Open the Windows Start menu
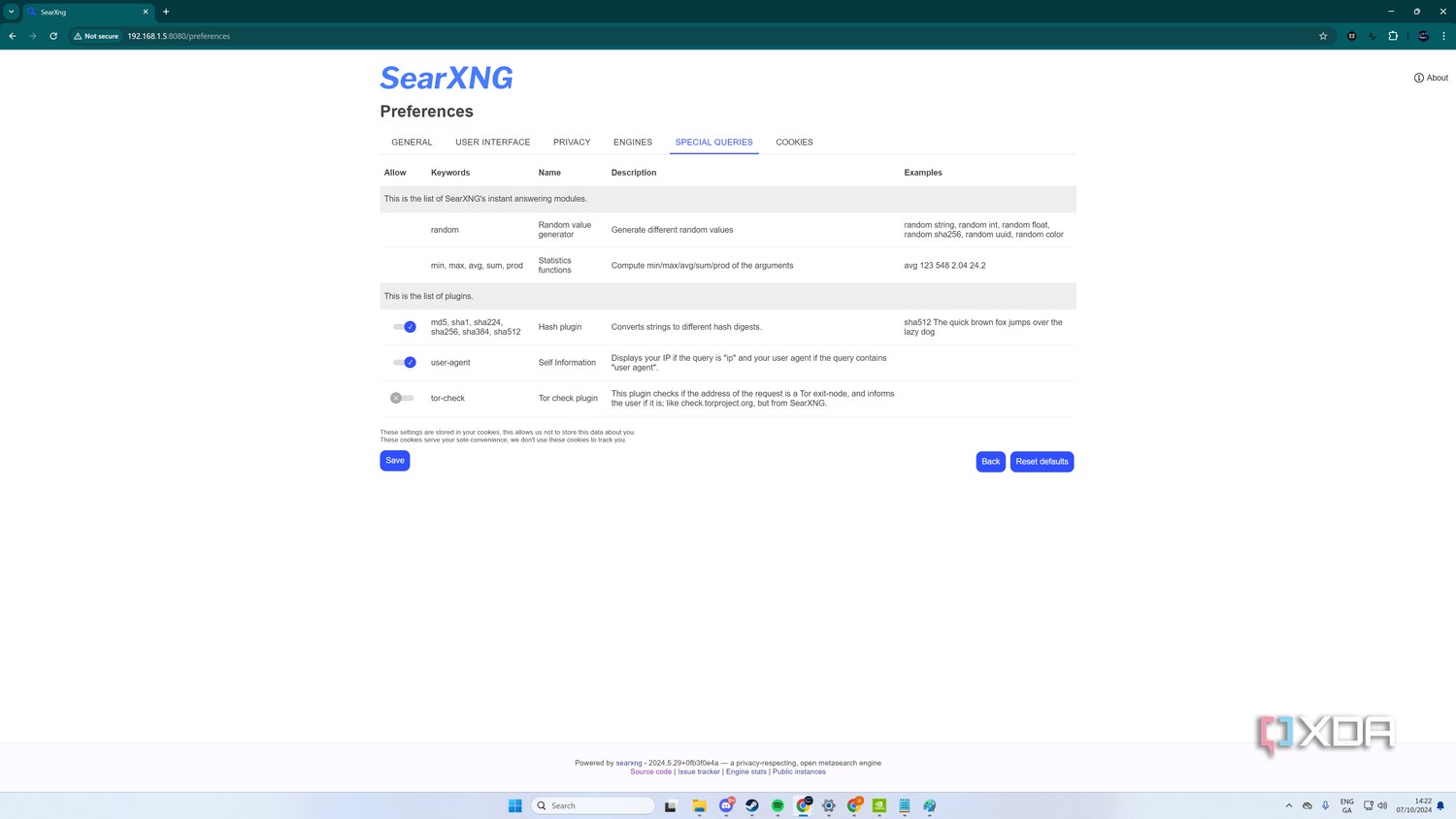1456x819 pixels. 515,805
